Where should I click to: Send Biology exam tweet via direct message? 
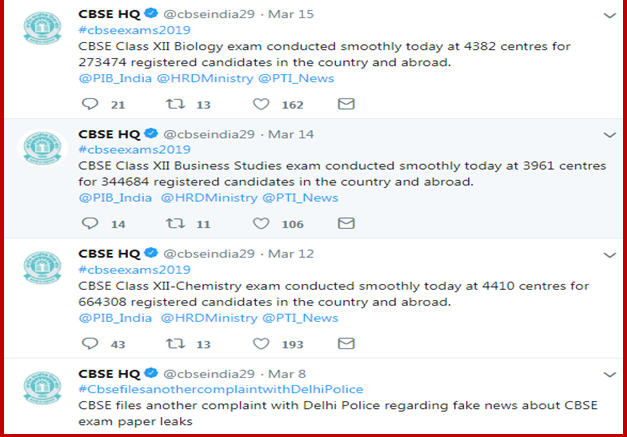coord(346,104)
